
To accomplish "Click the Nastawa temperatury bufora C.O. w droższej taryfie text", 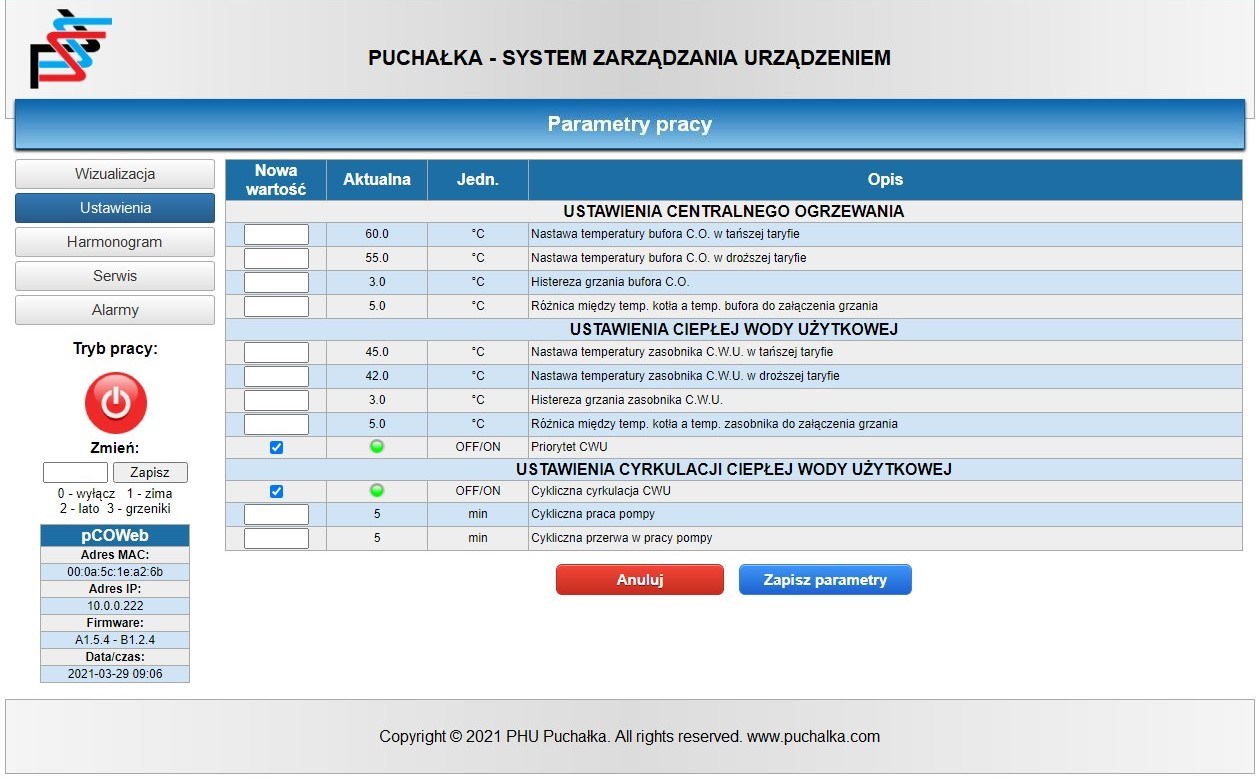I will [x=669, y=258].
